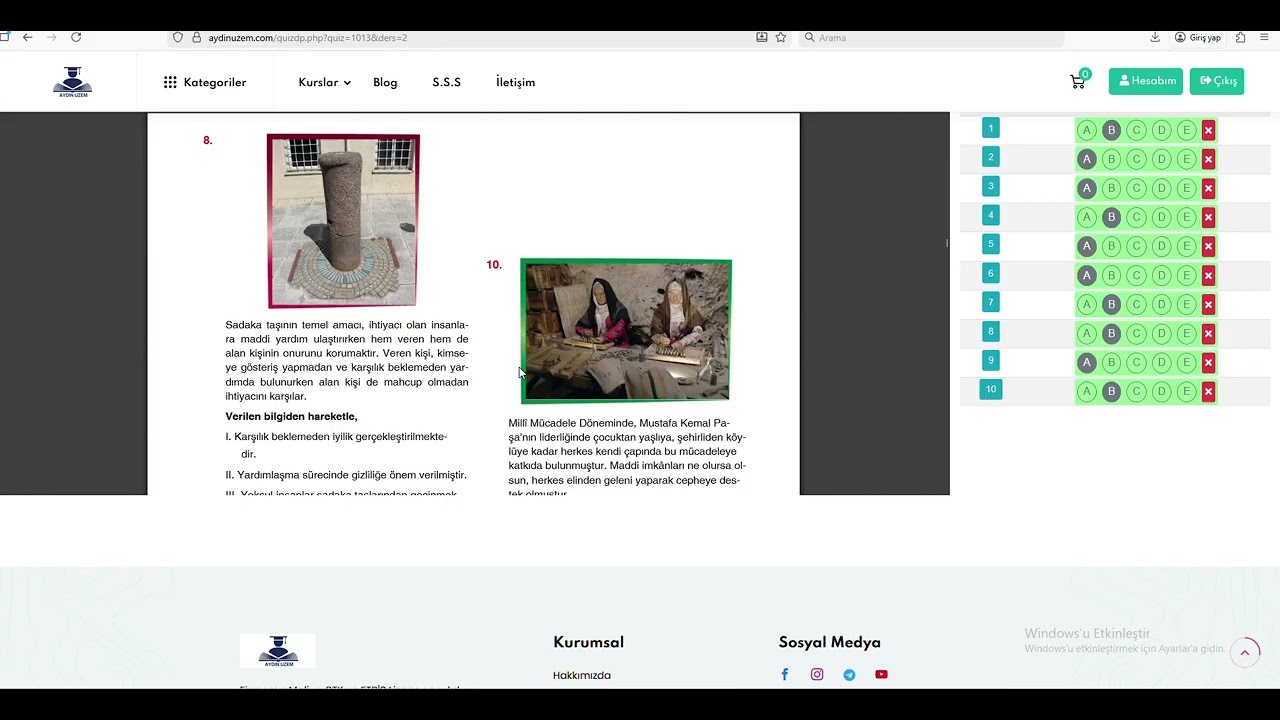
Task: Open Instagram social media icon
Action: tap(817, 675)
